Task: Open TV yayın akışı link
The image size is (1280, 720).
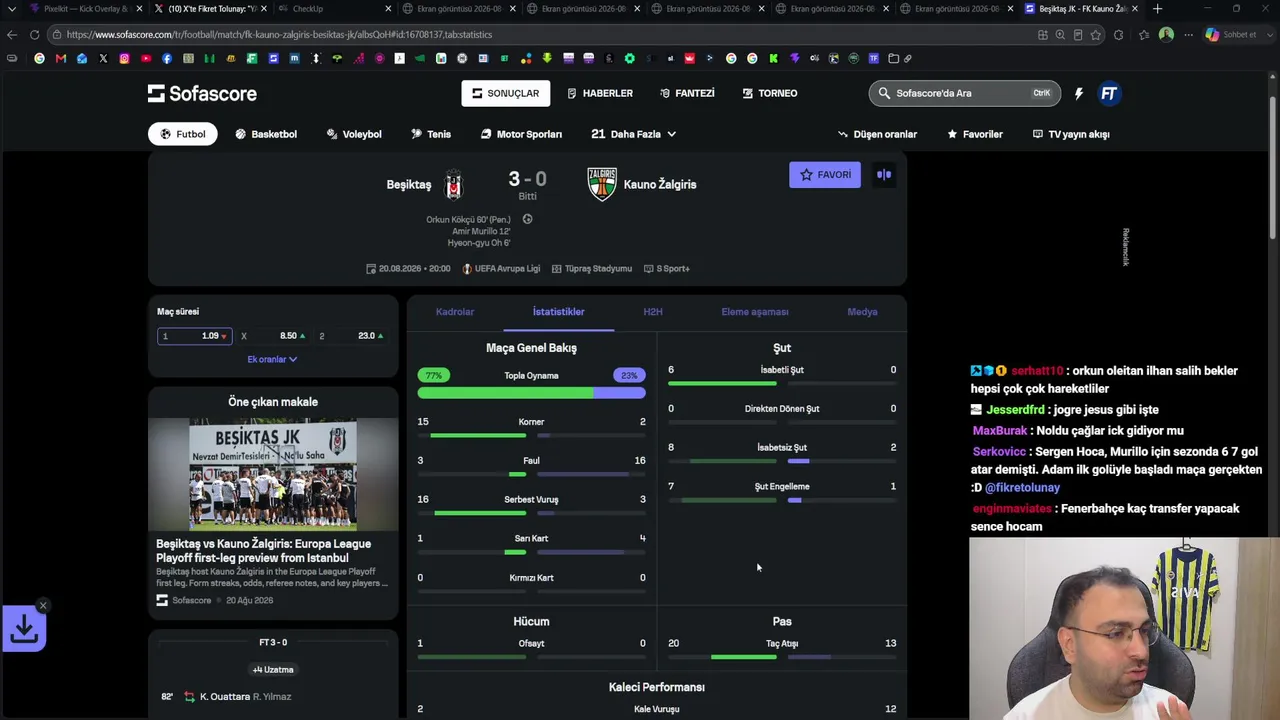Action: tap(1071, 134)
